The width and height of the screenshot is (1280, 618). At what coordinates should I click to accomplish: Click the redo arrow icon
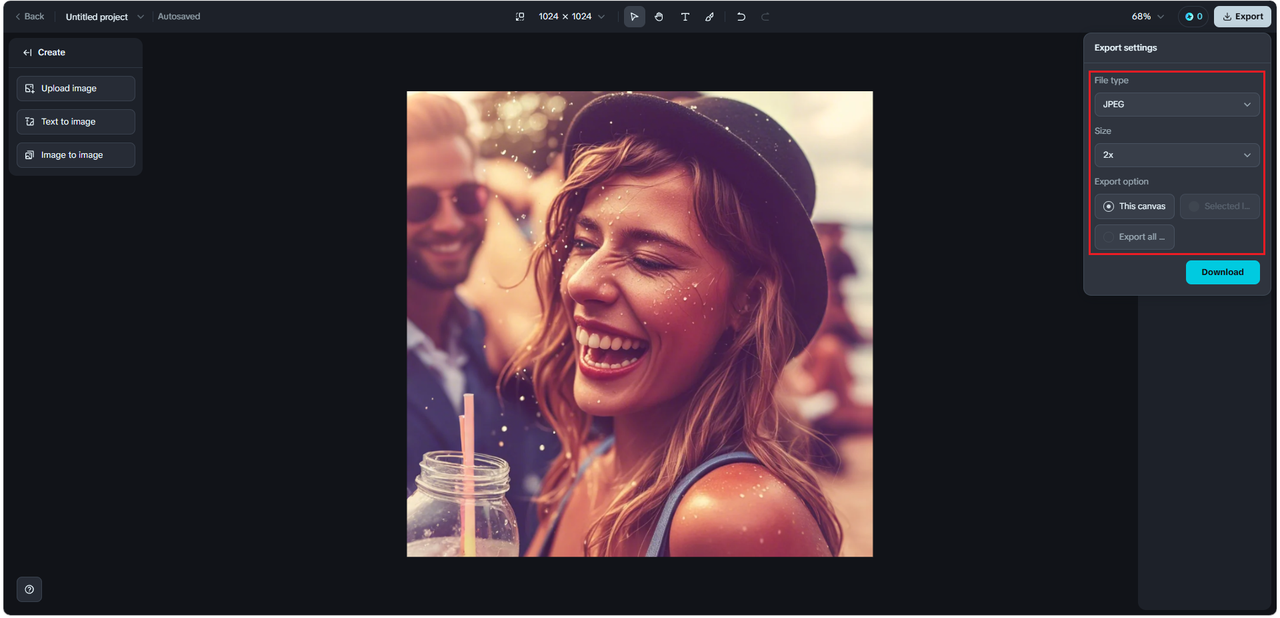pyautogui.click(x=766, y=17)
